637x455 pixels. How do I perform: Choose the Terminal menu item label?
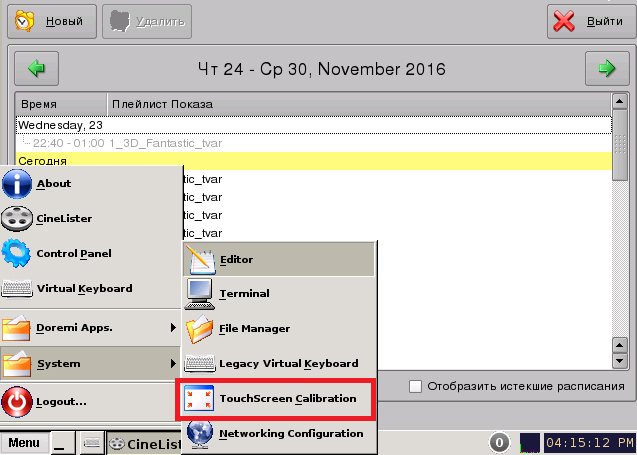tap(244, 293)
